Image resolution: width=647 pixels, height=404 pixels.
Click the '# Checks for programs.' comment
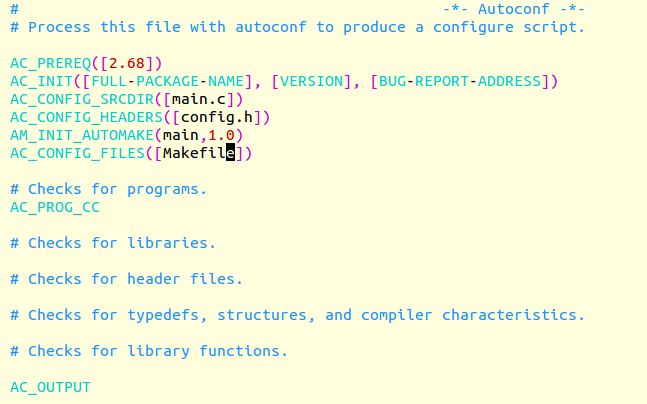click(109, 189)
